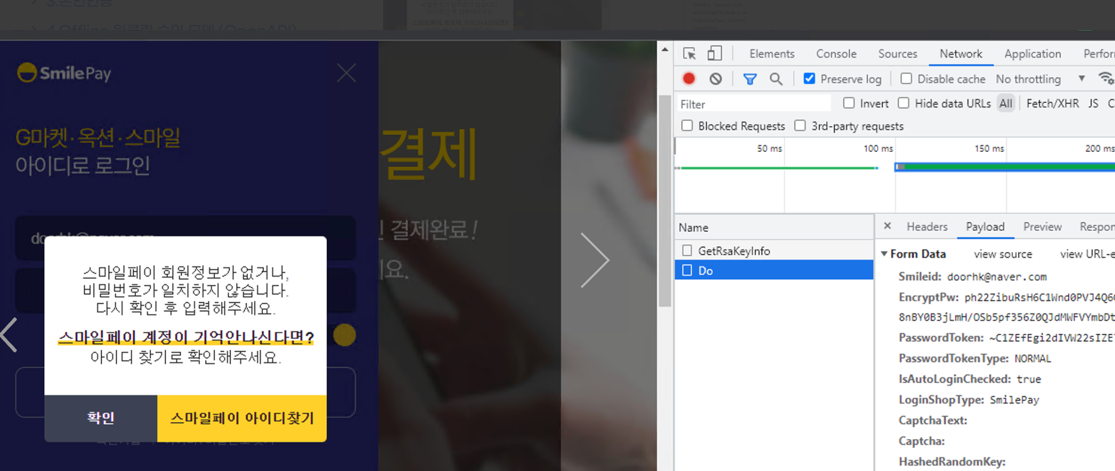Click the HashedRandomKey field label

coord(951,462)
